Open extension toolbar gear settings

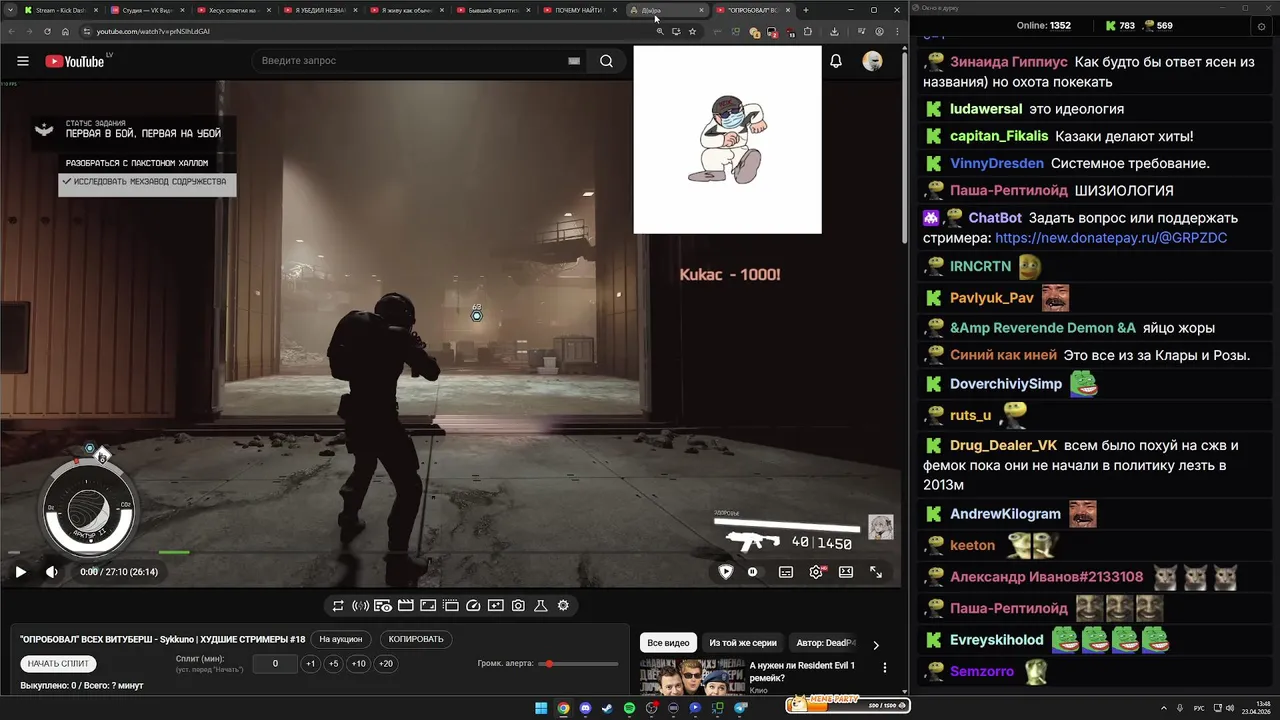tap(563, 605)
